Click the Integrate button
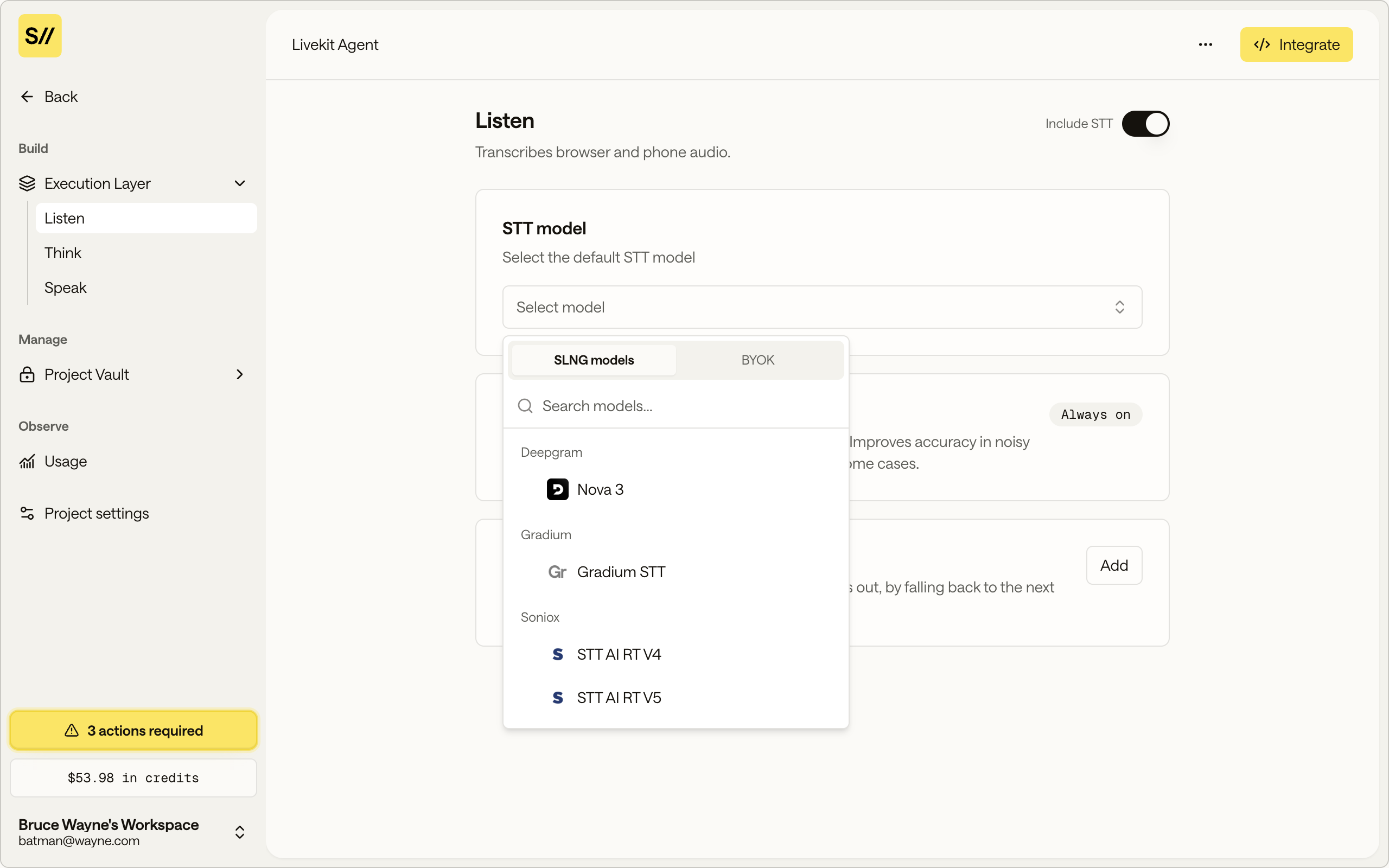Viewport: 1389px width, 868px height. pos(1296,44)
